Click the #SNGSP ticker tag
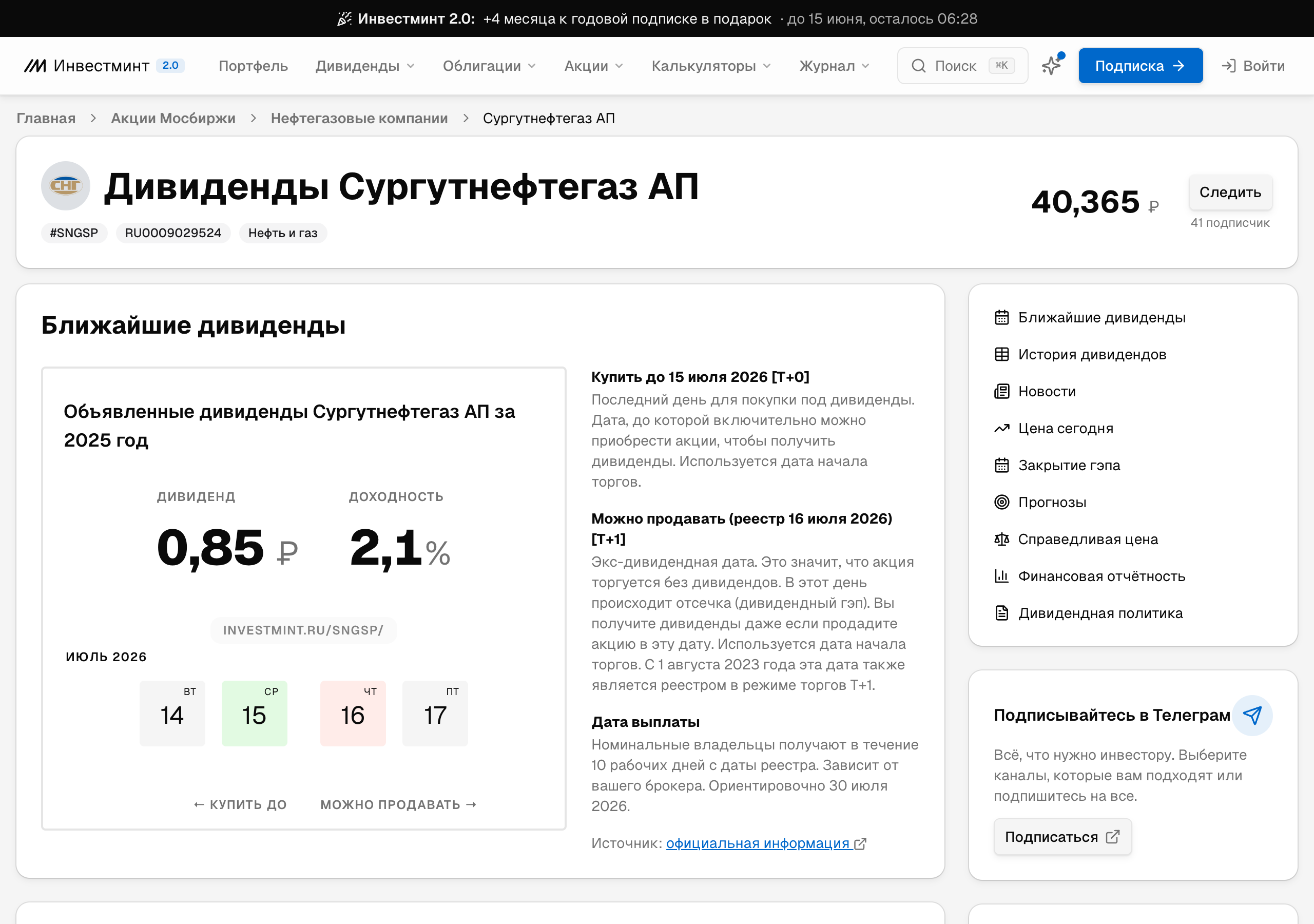 (74, 233)
